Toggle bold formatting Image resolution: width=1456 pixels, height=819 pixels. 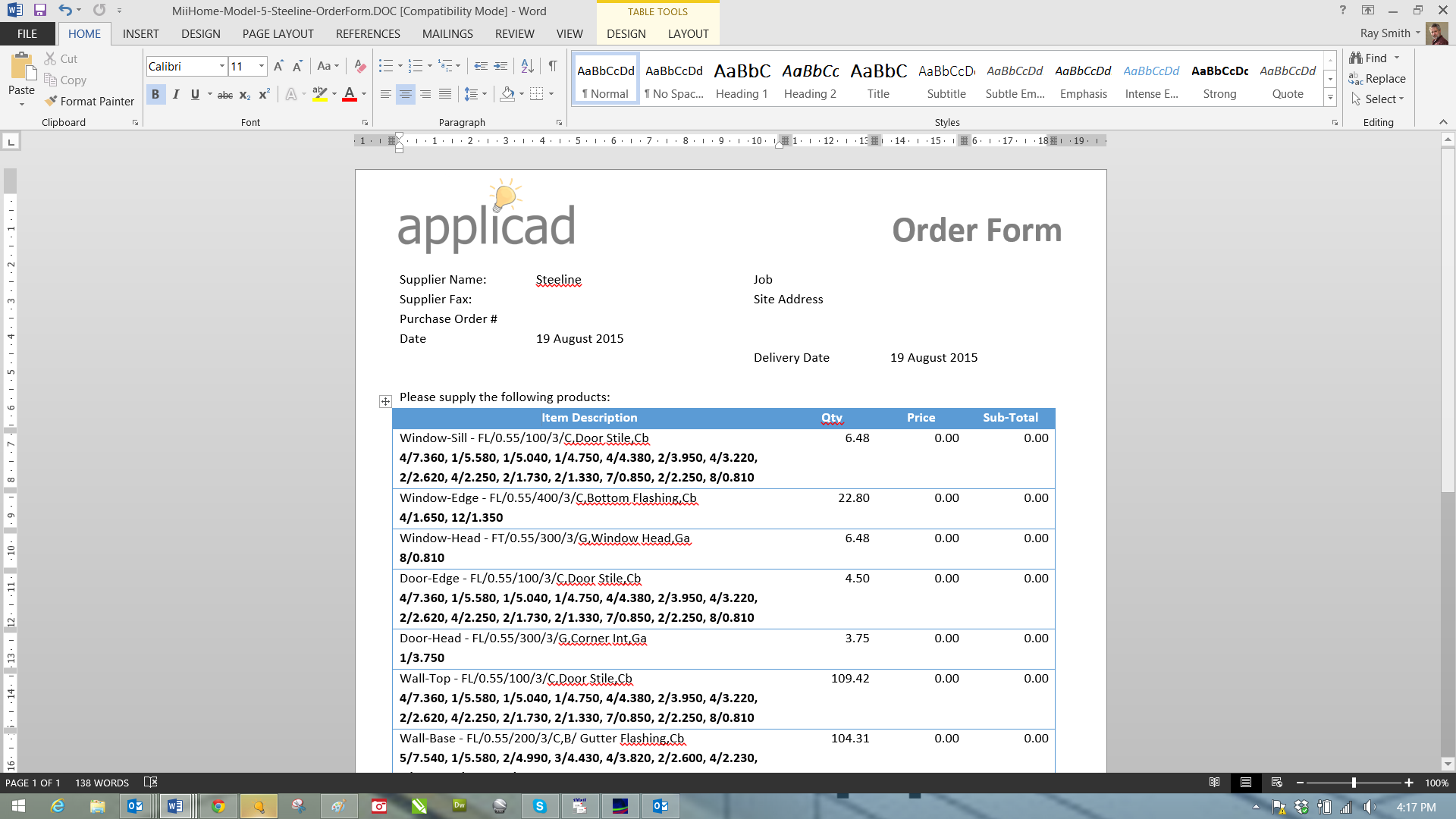coord(155,94)
